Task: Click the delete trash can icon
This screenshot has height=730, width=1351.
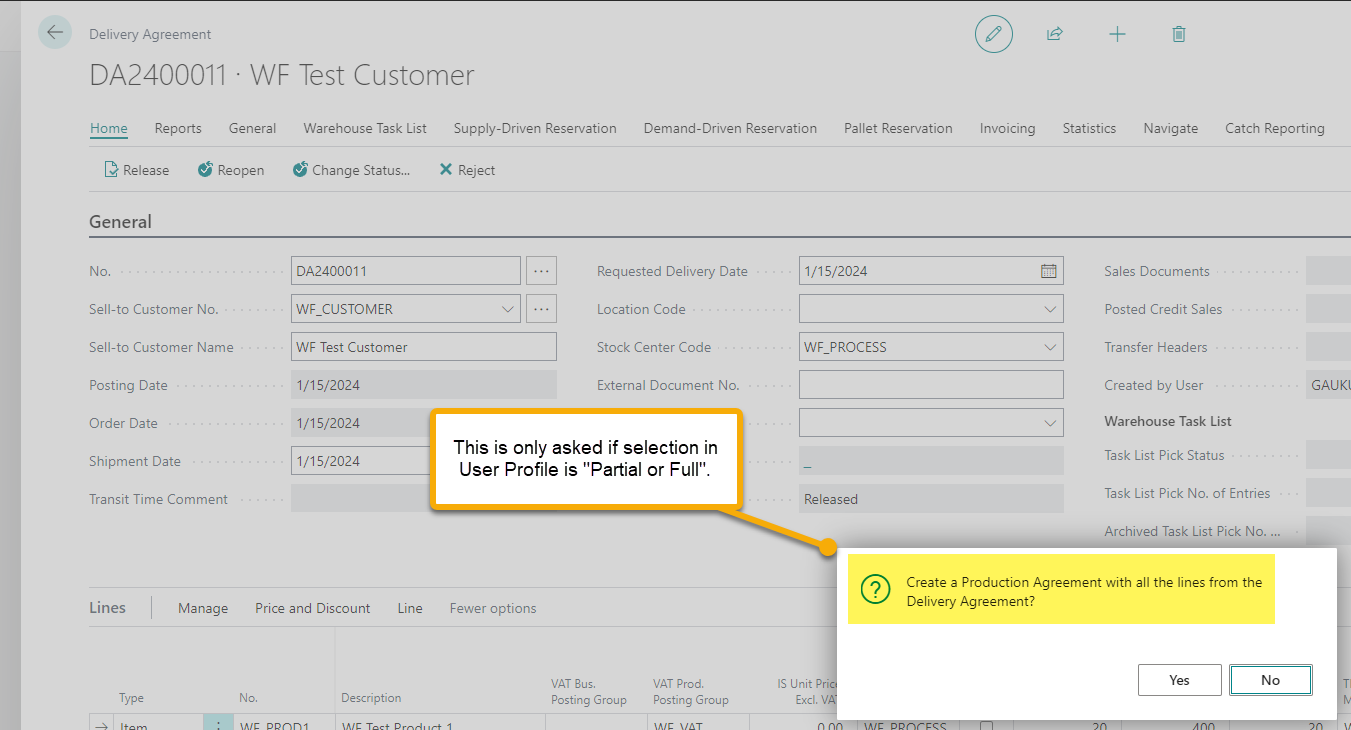Action: [x=1179, y=34]
